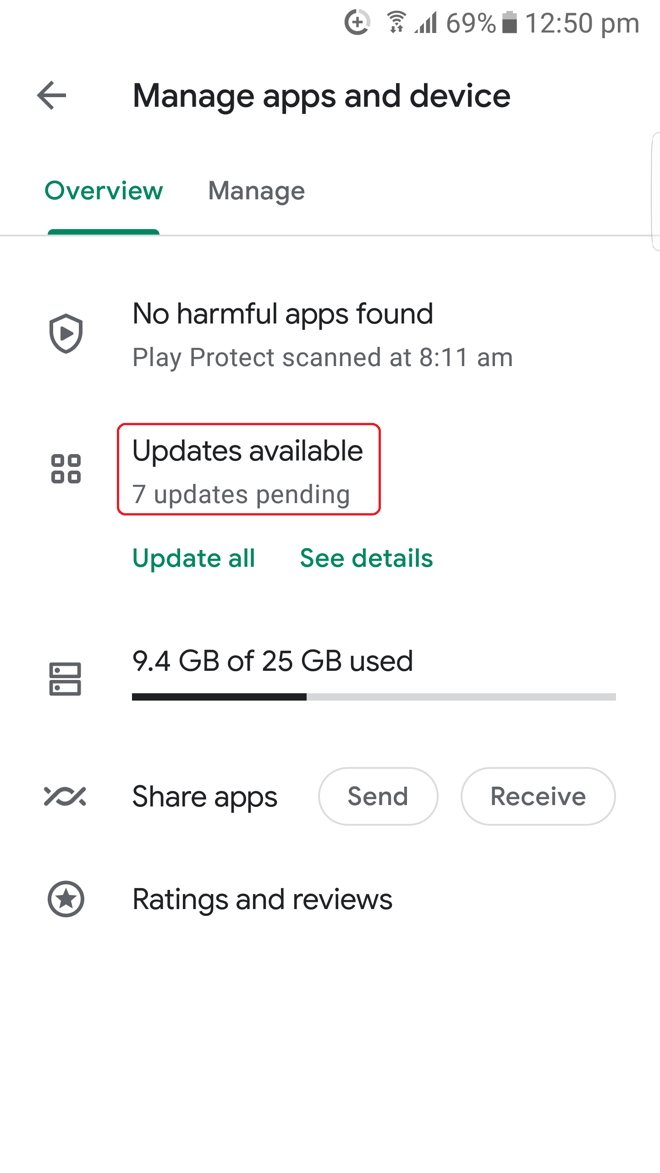Screen dimensions: 660x1173
Task: Open Ratings and reviews via the star icon
Action: pos(66,899)
